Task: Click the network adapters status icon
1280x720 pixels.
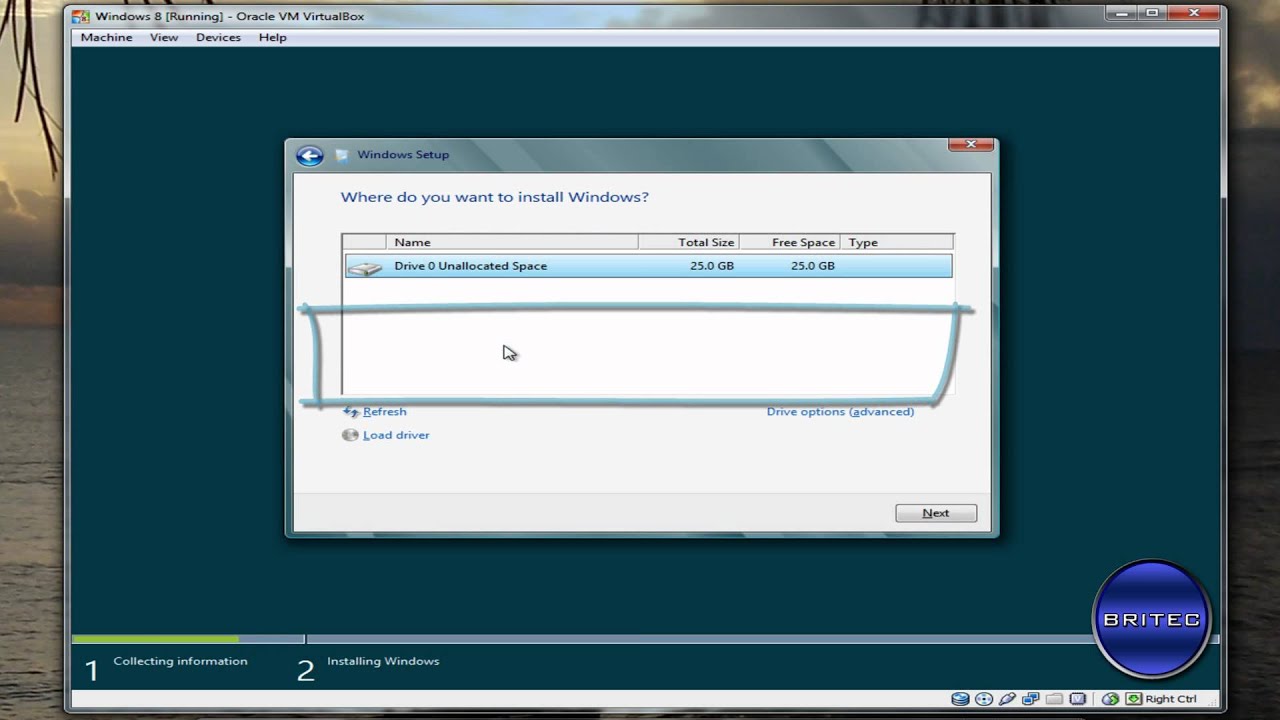Action: point(1030,699)
